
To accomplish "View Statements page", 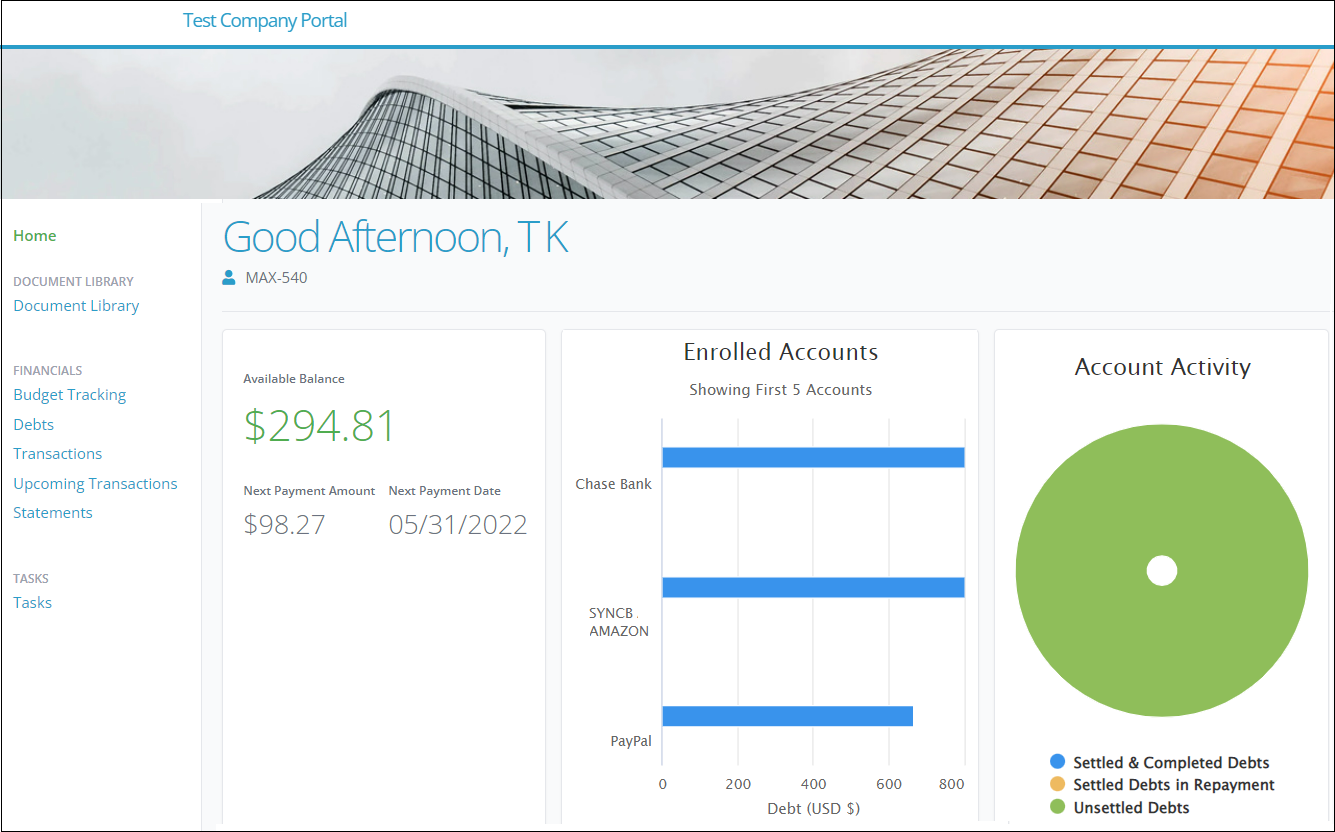I will pos(53,513).
